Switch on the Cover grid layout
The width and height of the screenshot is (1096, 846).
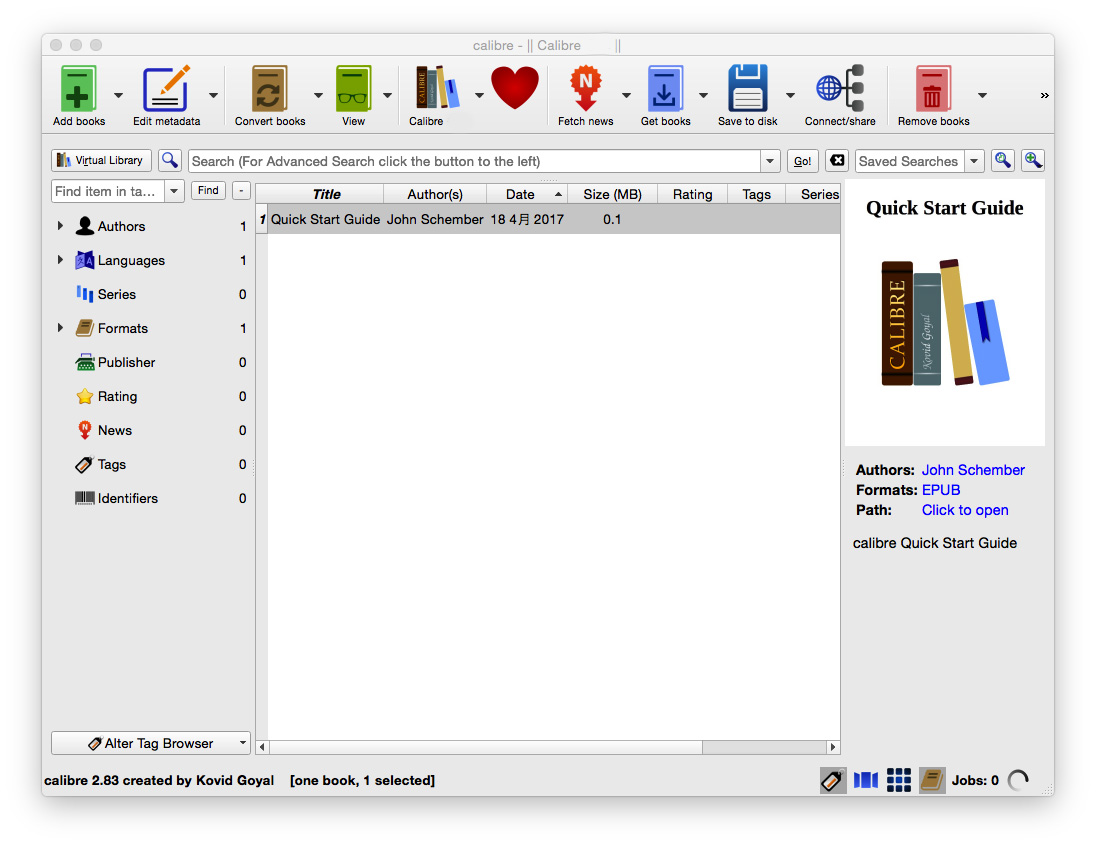[x=898, y=780]
